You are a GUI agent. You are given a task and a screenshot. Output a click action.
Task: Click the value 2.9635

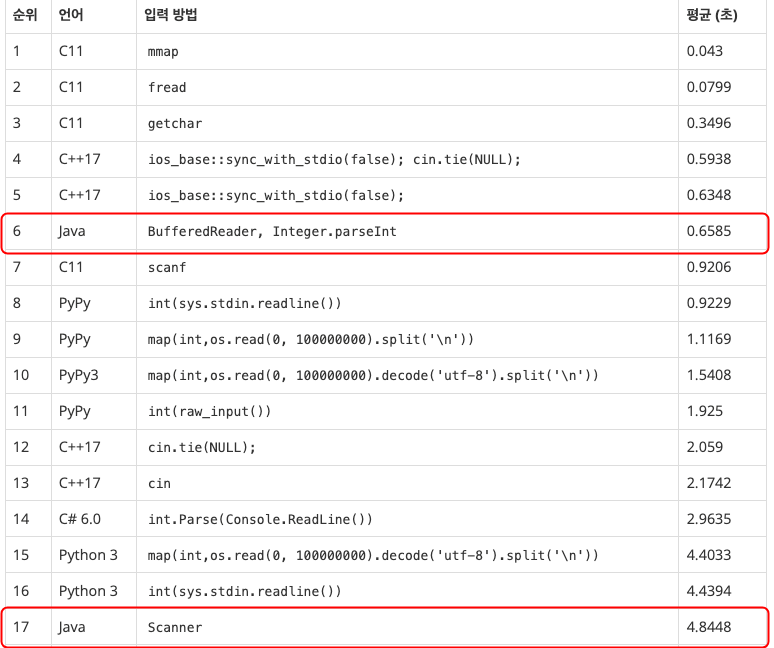(708, 520)
